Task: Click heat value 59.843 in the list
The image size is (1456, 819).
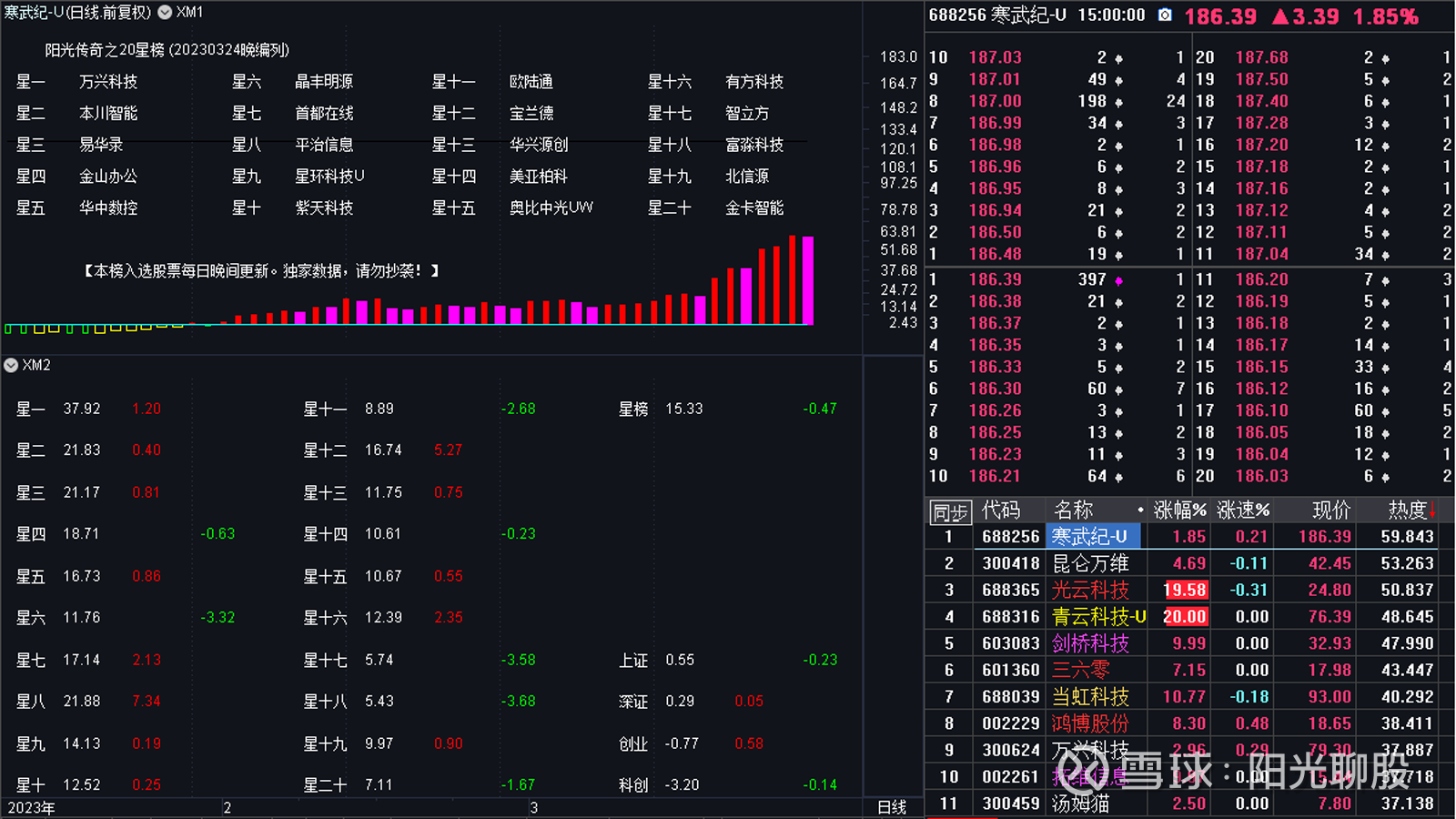Action: [x=1407, y=537]
